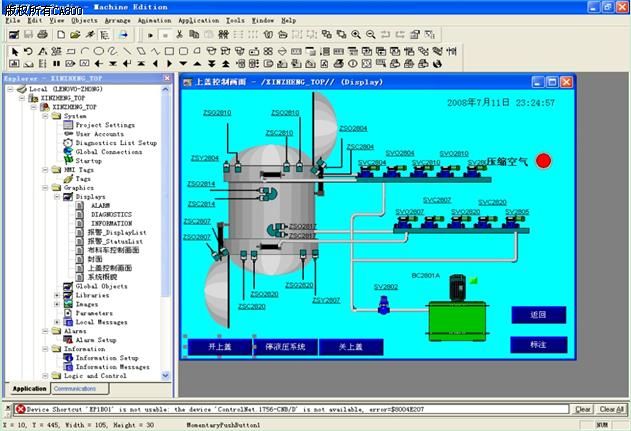Viewport: 631px width, 431px height.
Task: Select the arrow Select tool in objects toolbar
Action: pos(13,51)
